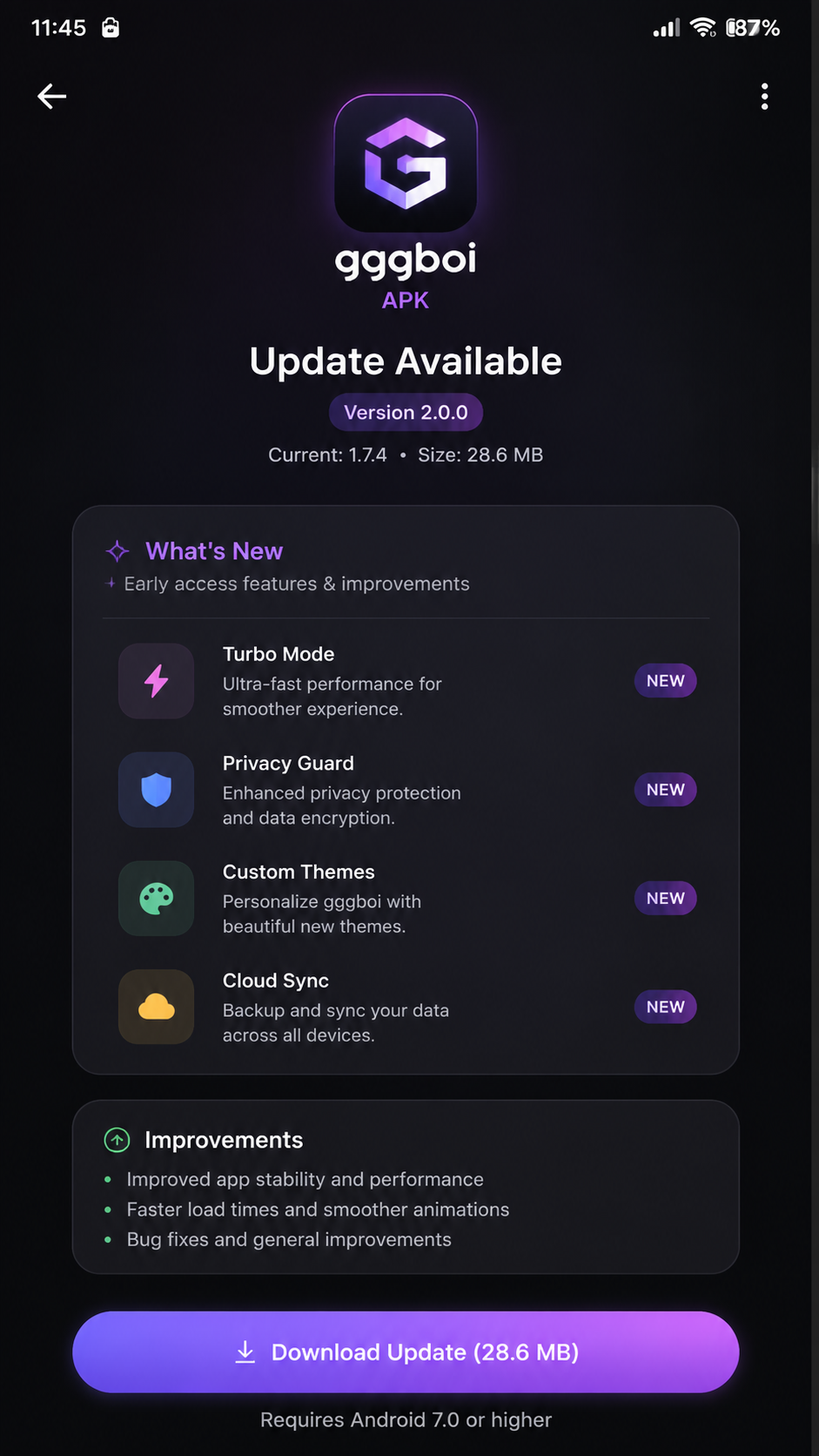
Task: Tap the gggboi app logo
Action: tap(406, 164)
